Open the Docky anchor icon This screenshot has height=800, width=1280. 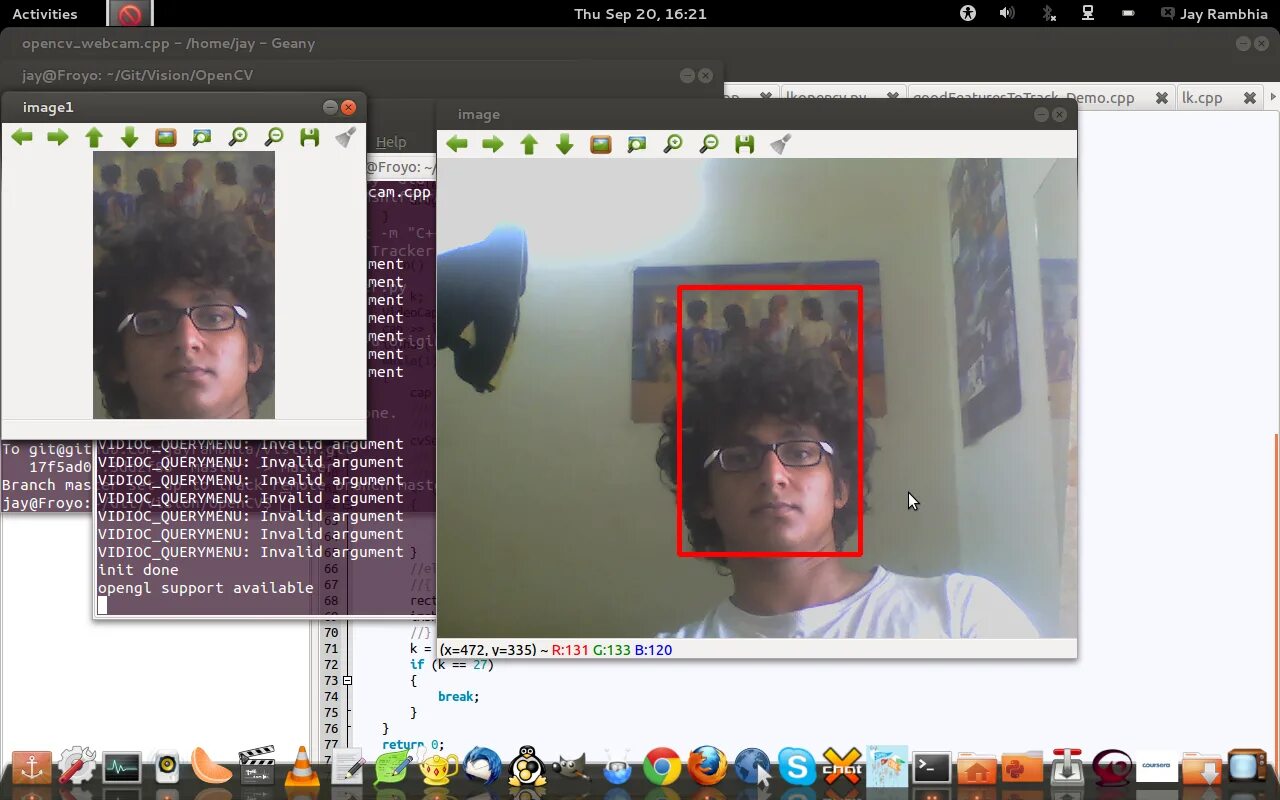32,767
